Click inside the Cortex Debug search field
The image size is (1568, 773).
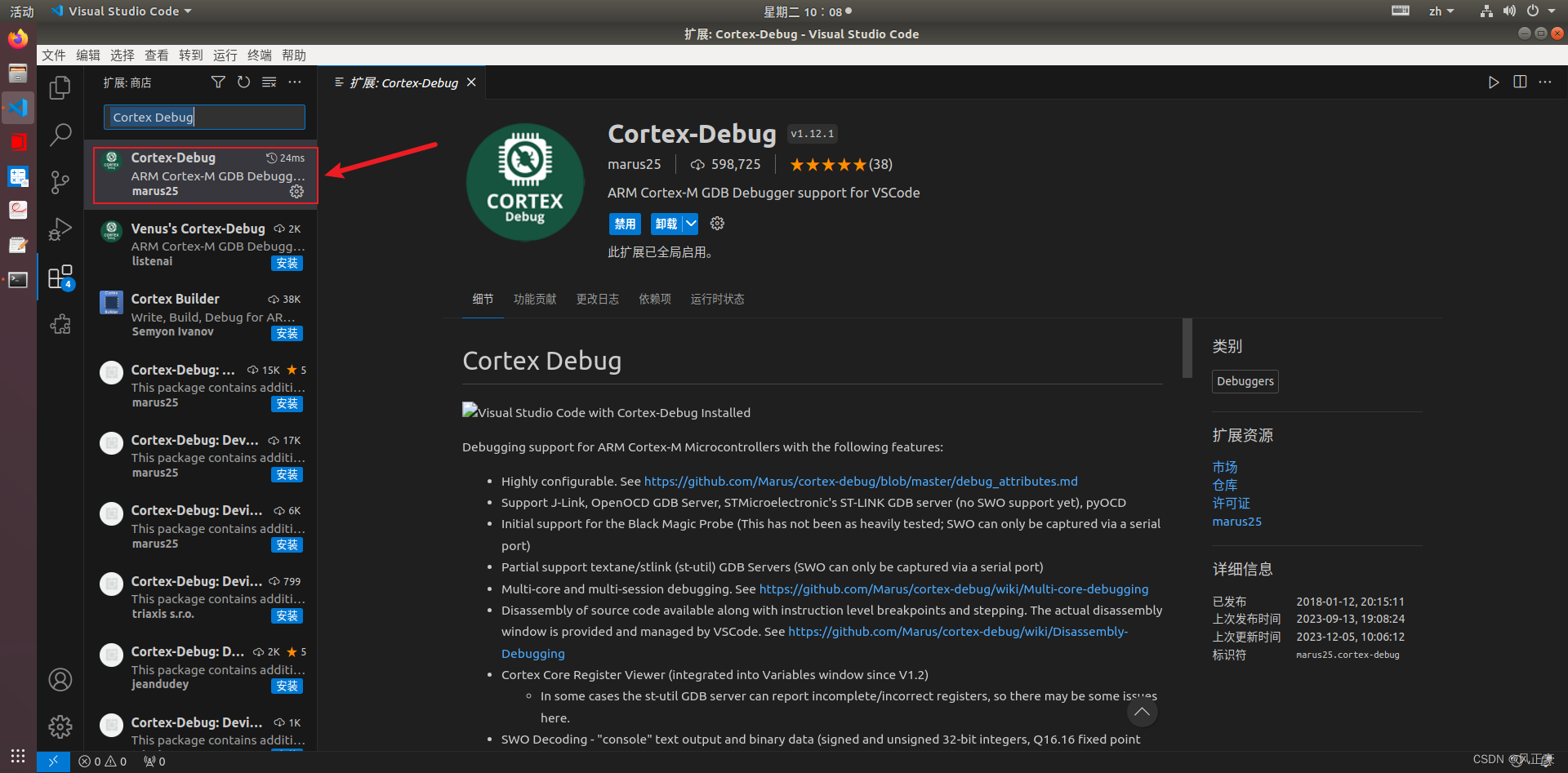click(203, 117)
